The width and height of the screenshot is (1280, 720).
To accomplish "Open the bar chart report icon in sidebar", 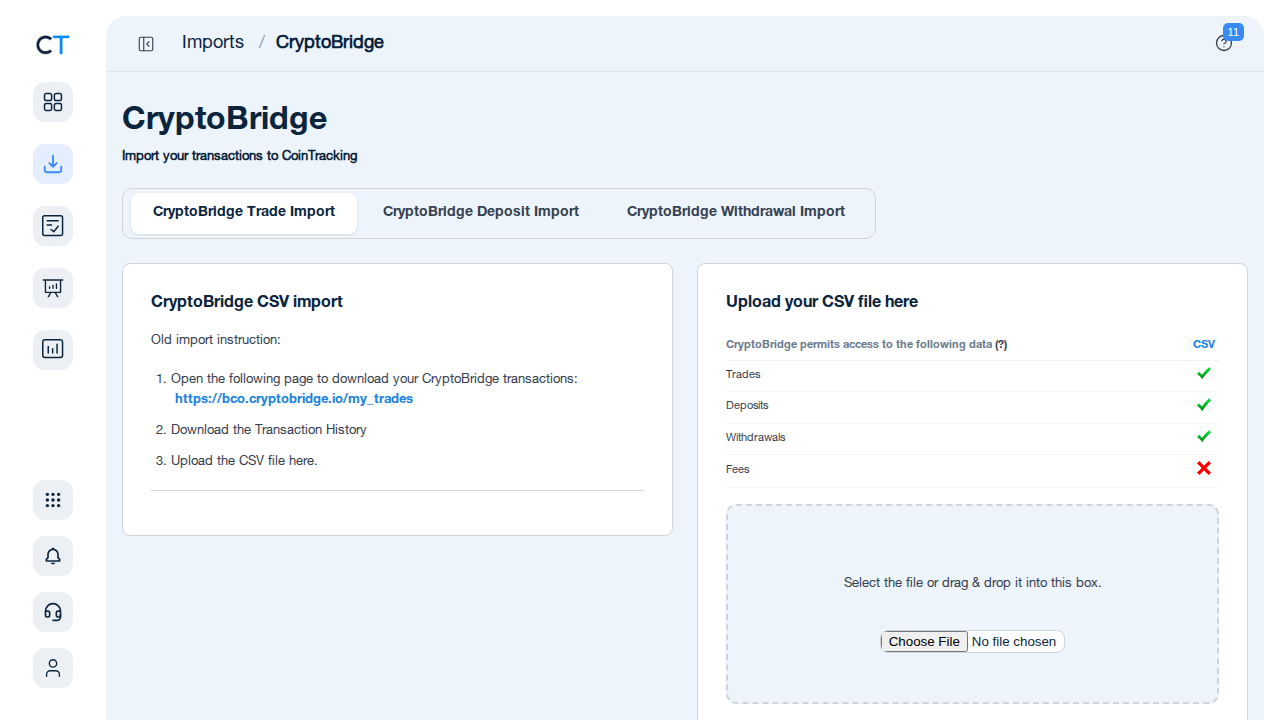I will click(53, 350).
